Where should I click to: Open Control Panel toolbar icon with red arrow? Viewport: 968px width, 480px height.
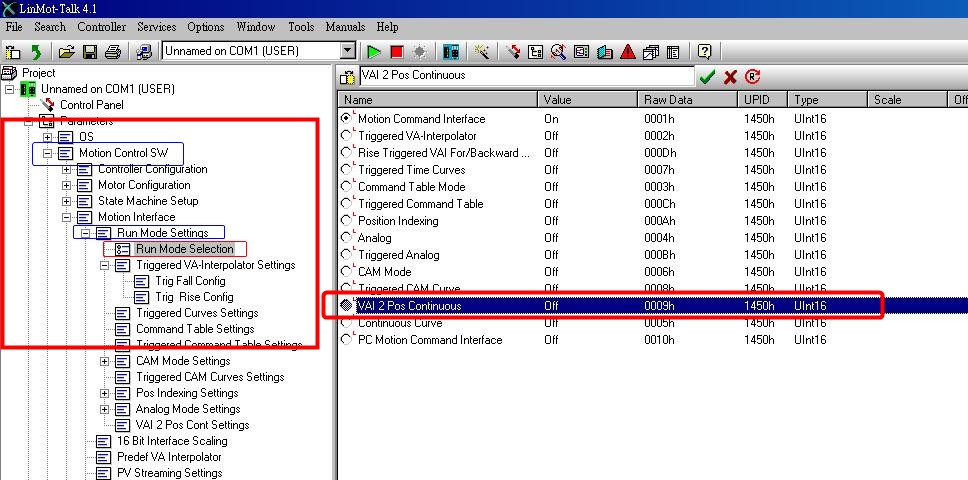pyautogui.click(x=512, y=52)
